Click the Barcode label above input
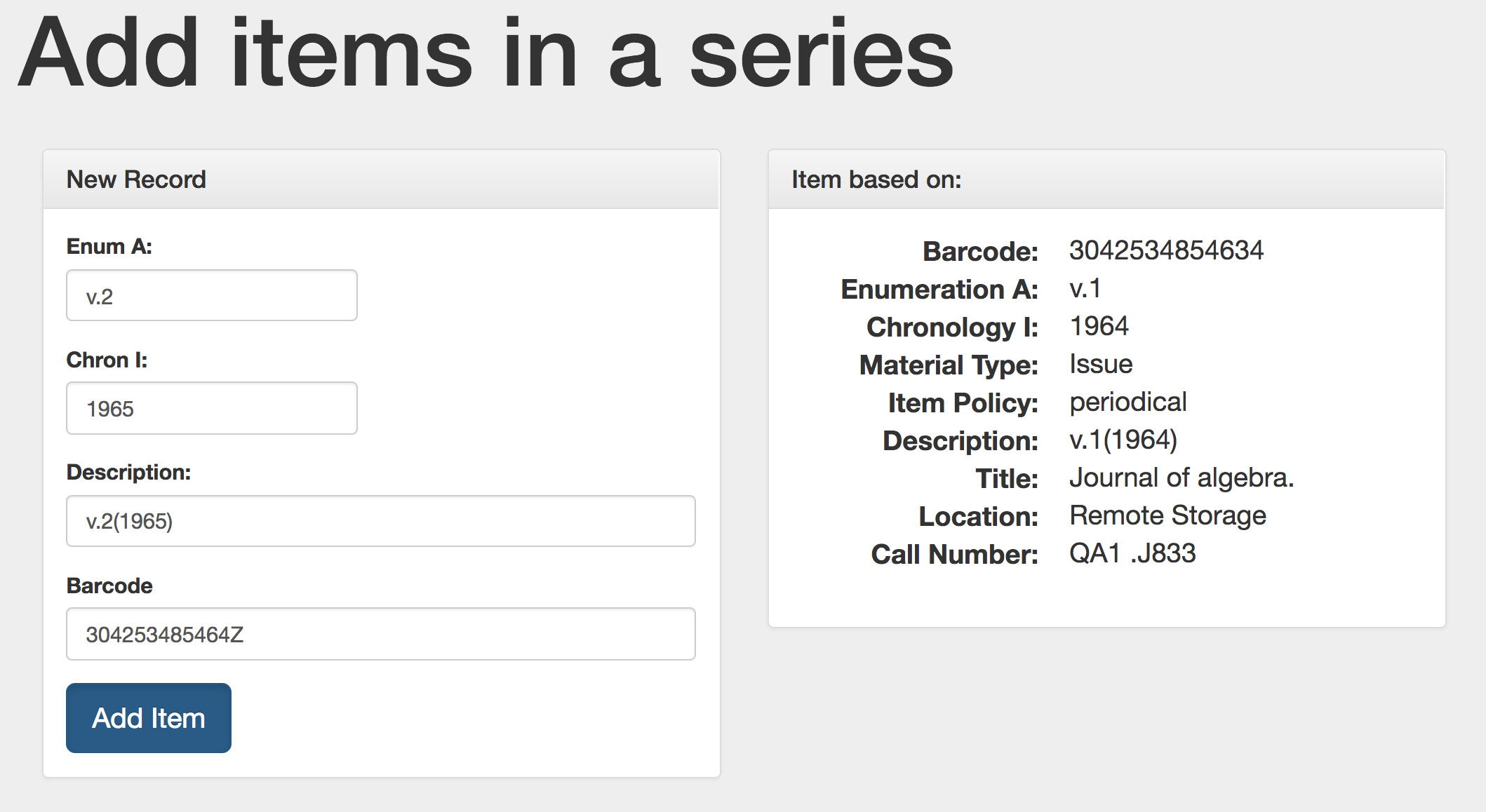 point(109,586)
